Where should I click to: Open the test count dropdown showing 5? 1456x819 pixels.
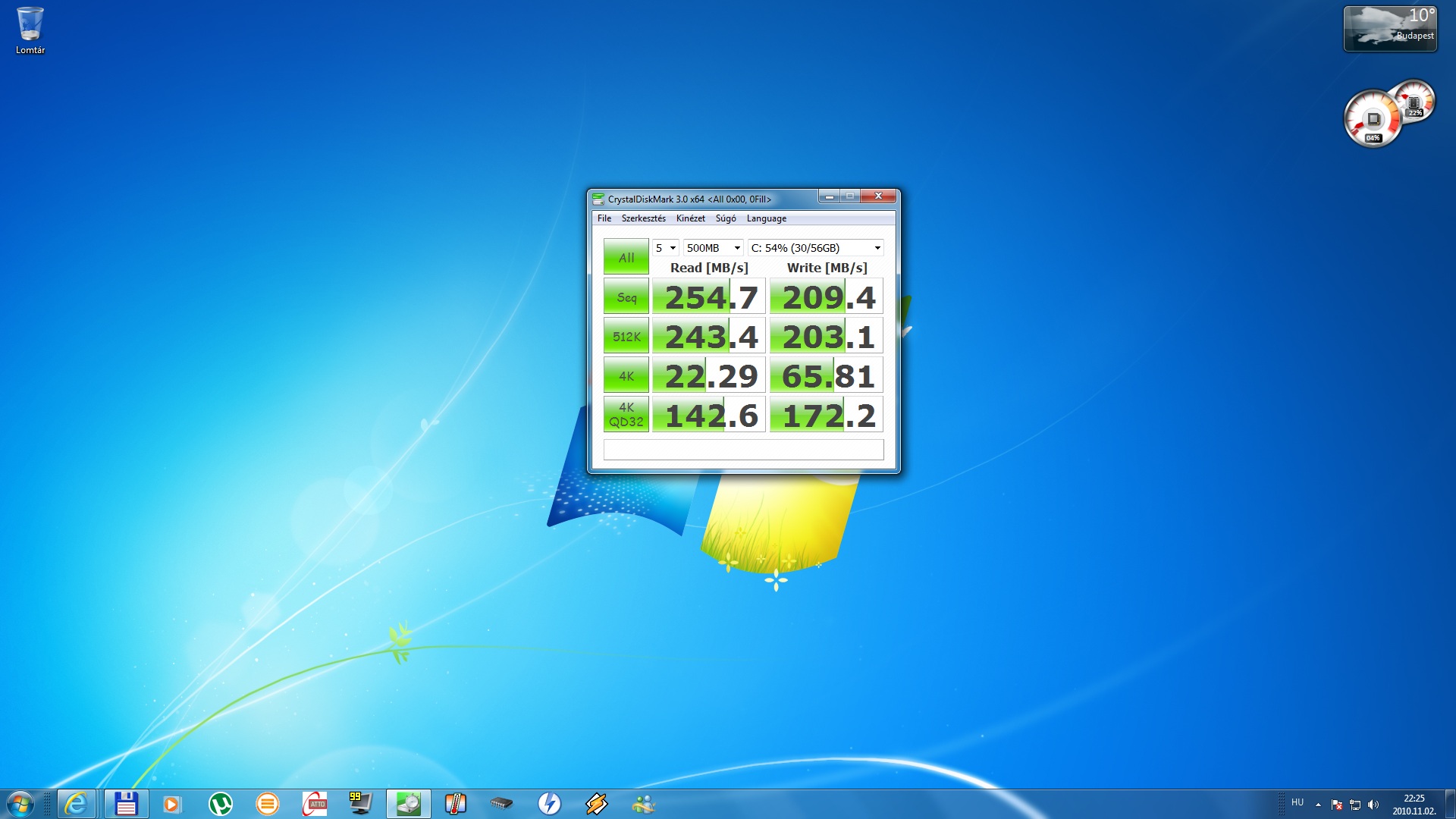[x=666, y=248]
